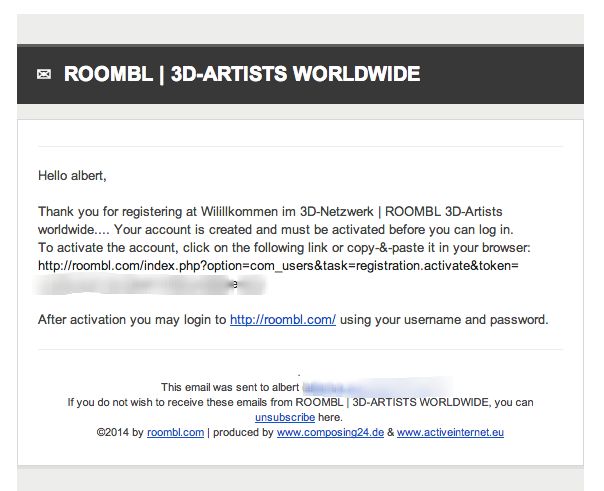Click the ROOMBL | 3D-ARTISTS WORLDWIDE header title

pos(242,74)
